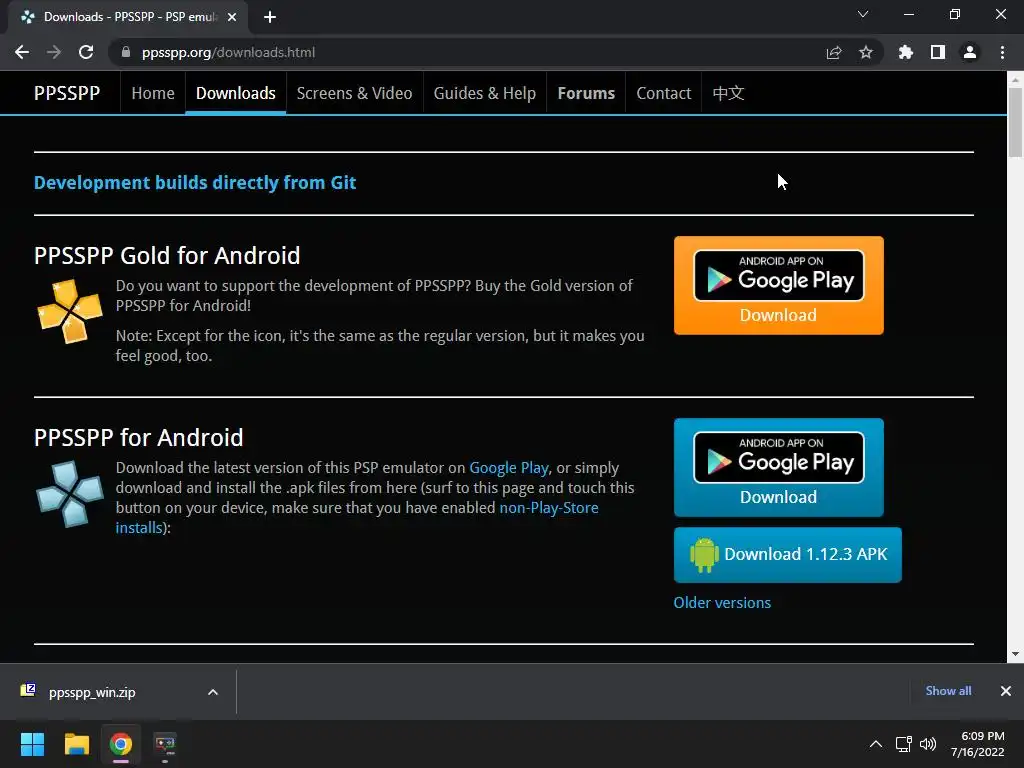
Task: Go back to the previous page
Action: (x=22, y=52)
